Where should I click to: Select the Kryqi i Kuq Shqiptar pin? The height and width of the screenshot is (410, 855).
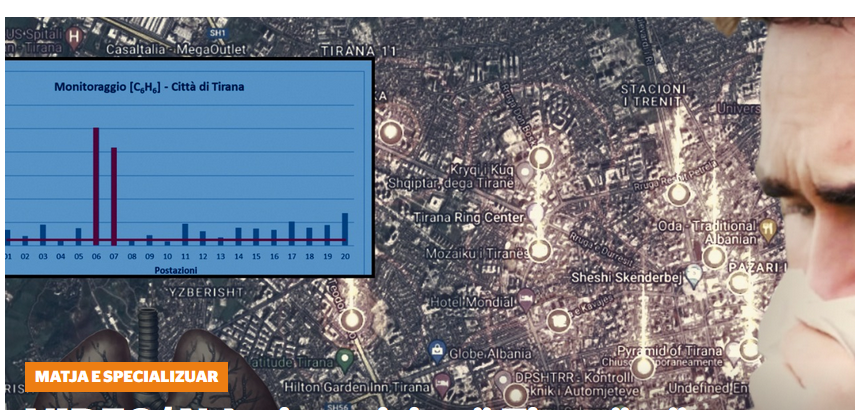click(x=525, y=172)
